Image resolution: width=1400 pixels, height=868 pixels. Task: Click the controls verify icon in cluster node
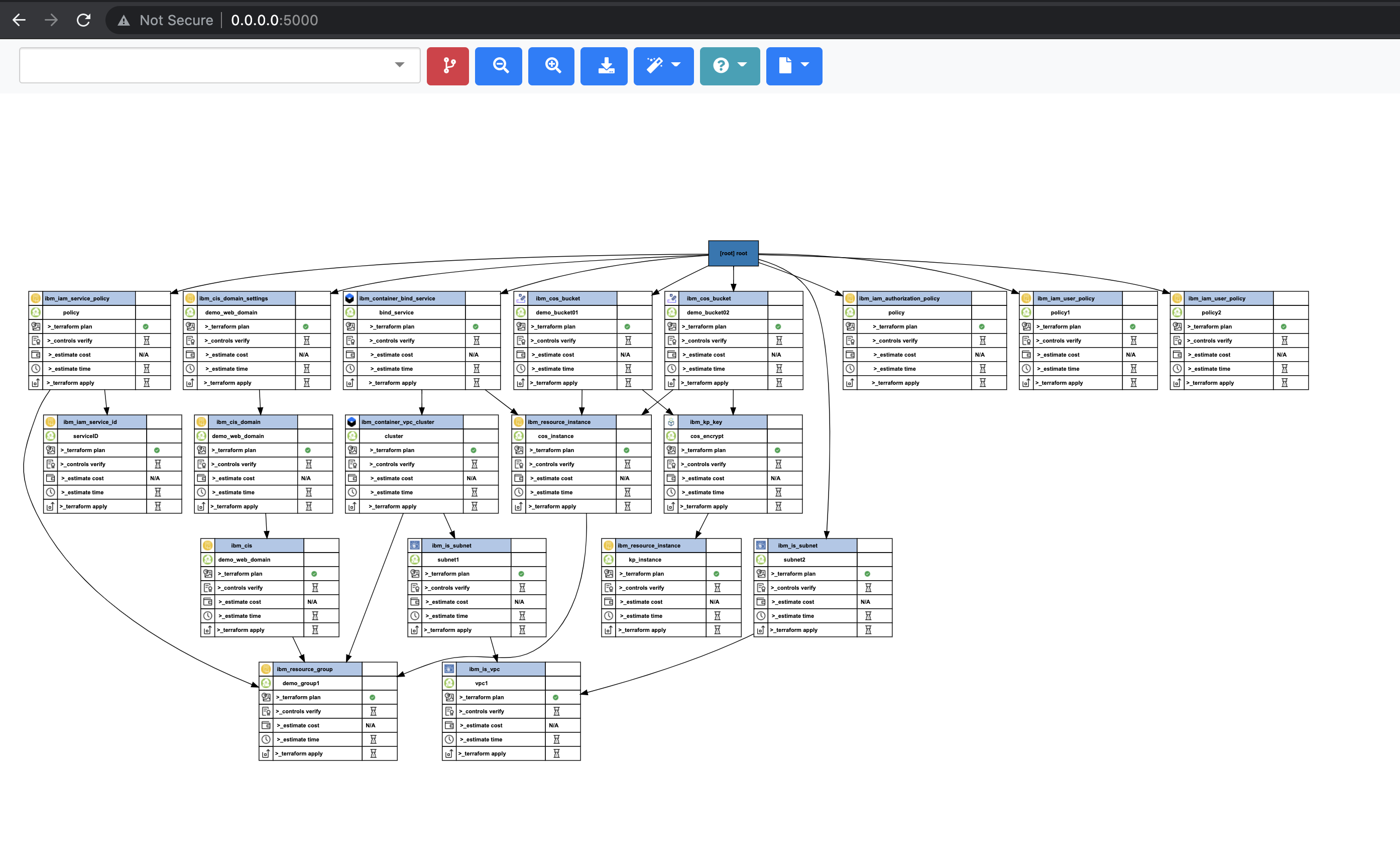353,464
